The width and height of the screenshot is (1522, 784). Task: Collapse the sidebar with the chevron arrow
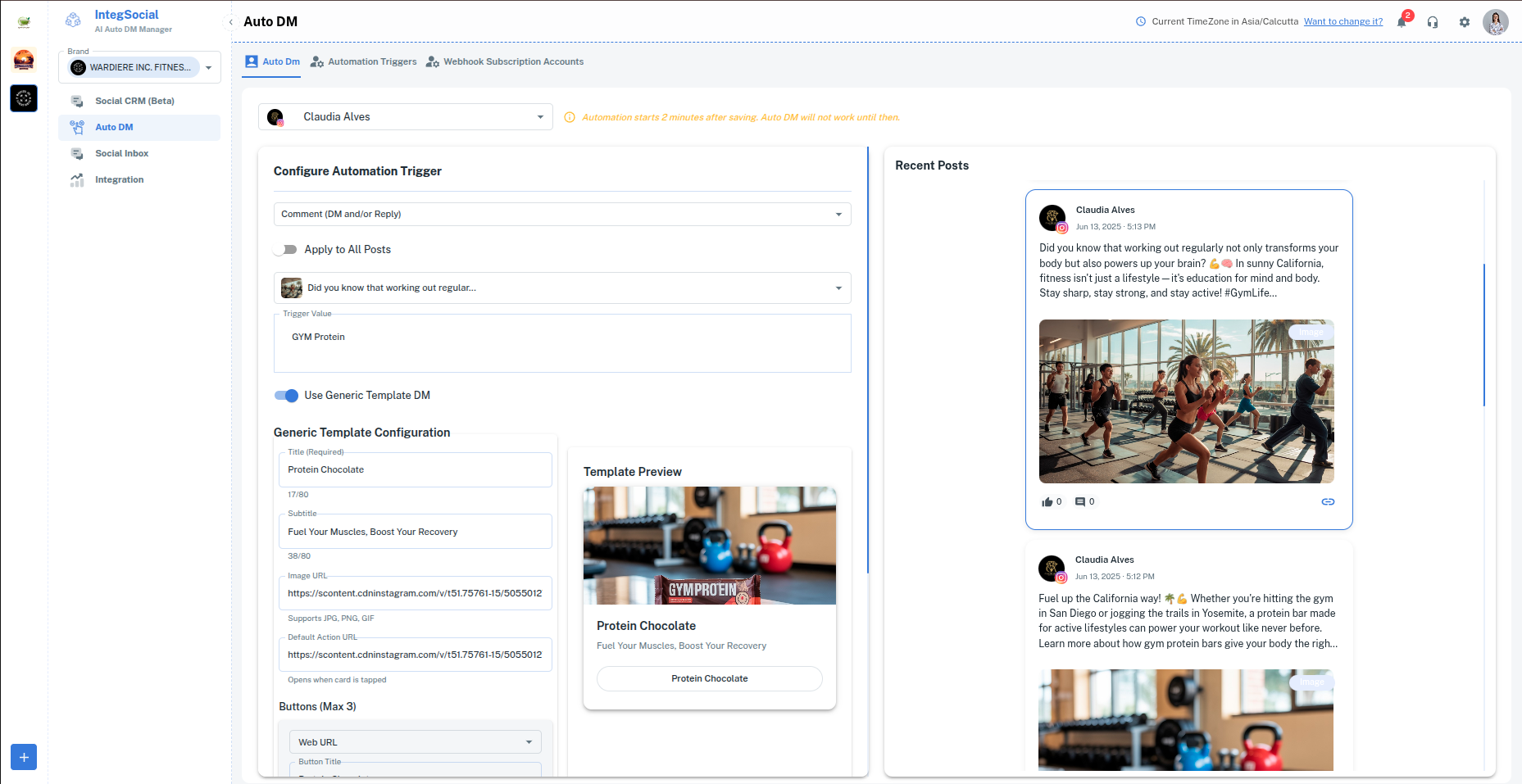[x=231, y=22]
